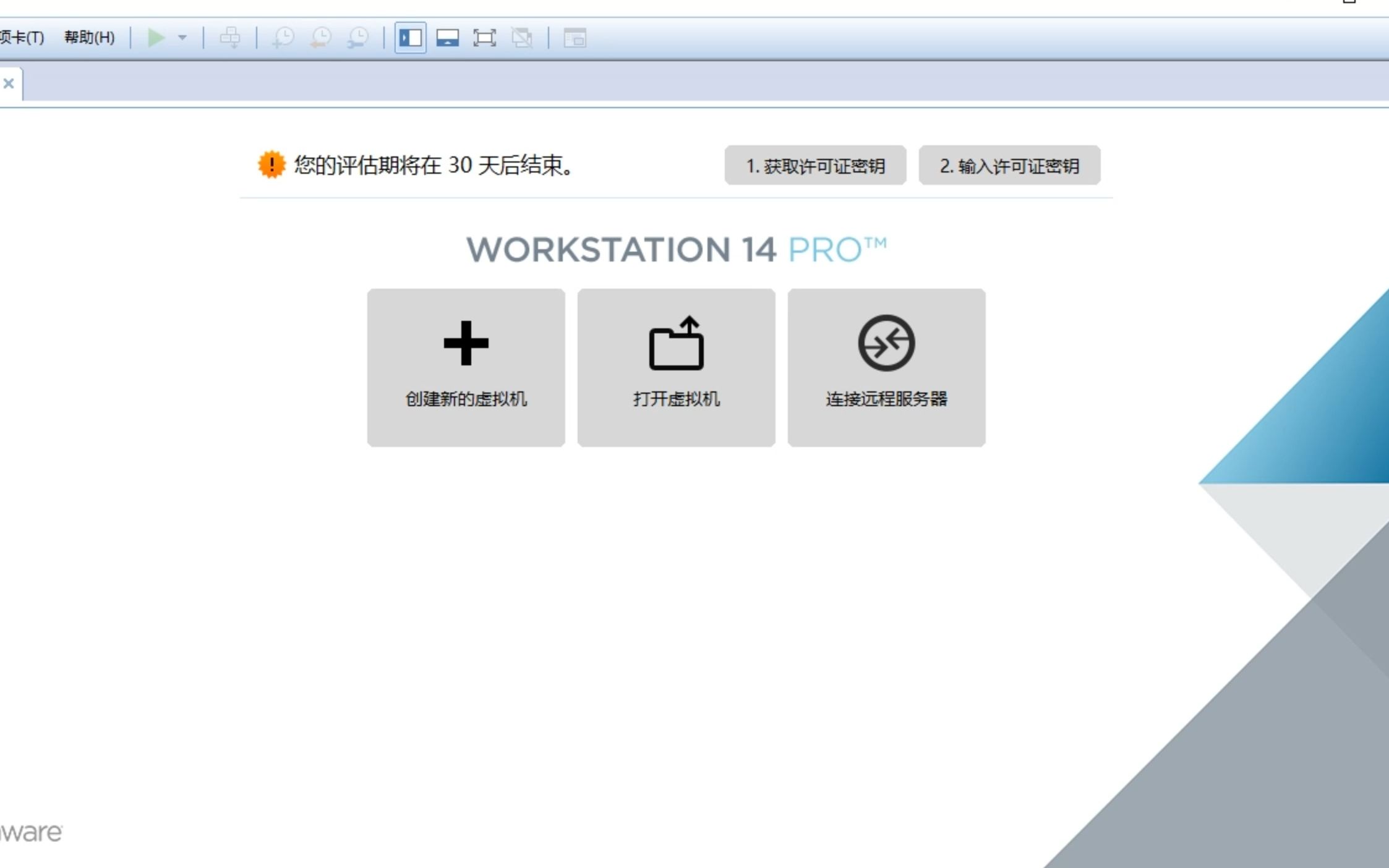1389x868 pixels.
Task: Click the orange evaluation warning icon
Action: [271, 165]
